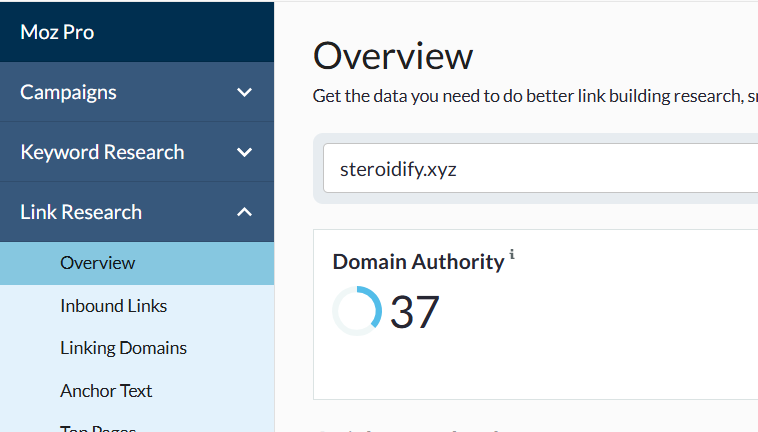Open the Keyword Research sidebar label

coord(102,152)
